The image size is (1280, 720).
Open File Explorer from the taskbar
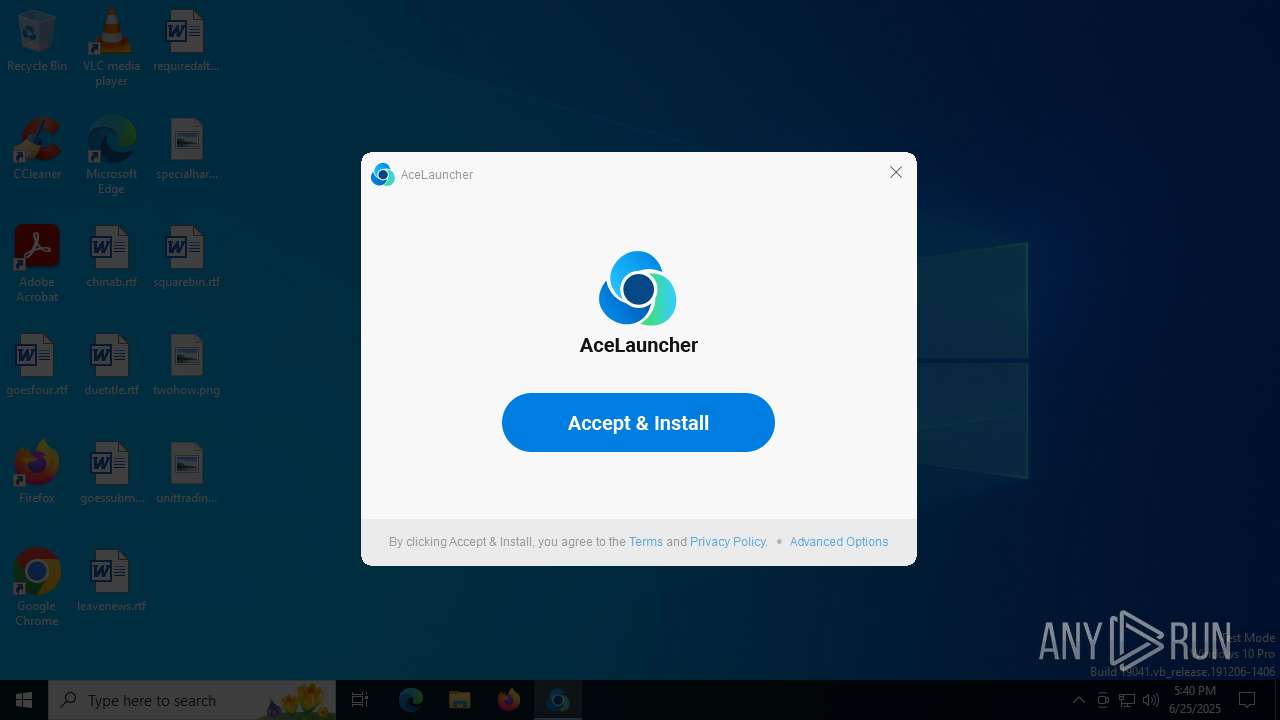pyautogui.click(x=459, y=700)
